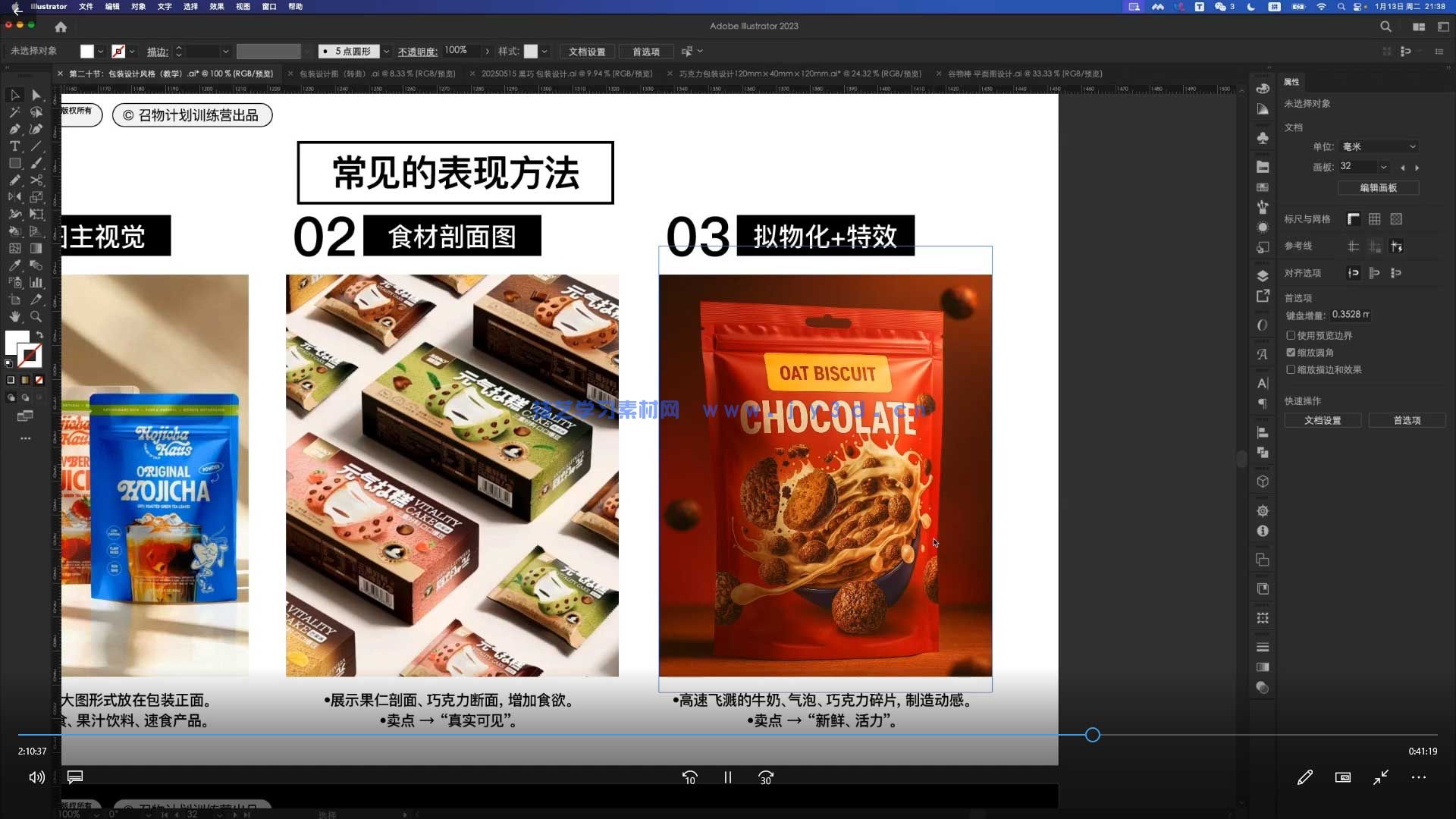Select the Hand tool
This screenshot has width=1456, height=819.
15,317
